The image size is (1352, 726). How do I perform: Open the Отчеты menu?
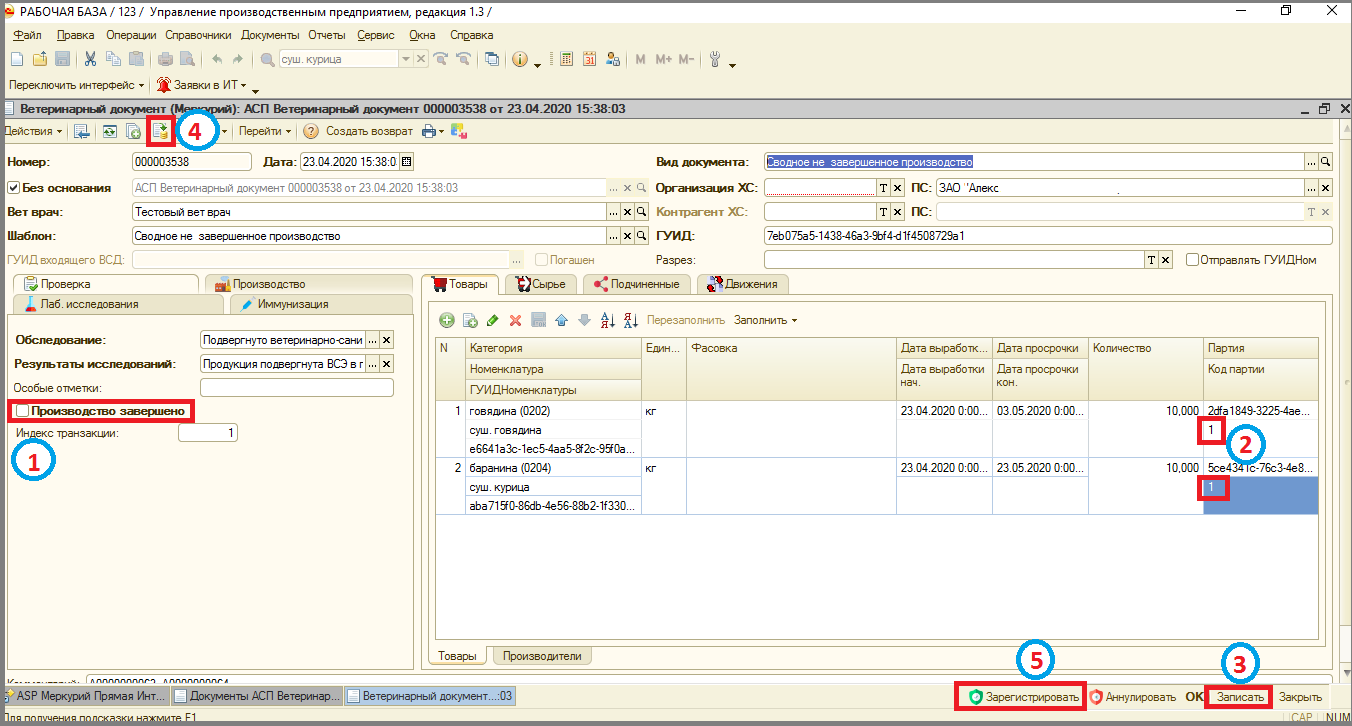(327, 35)
